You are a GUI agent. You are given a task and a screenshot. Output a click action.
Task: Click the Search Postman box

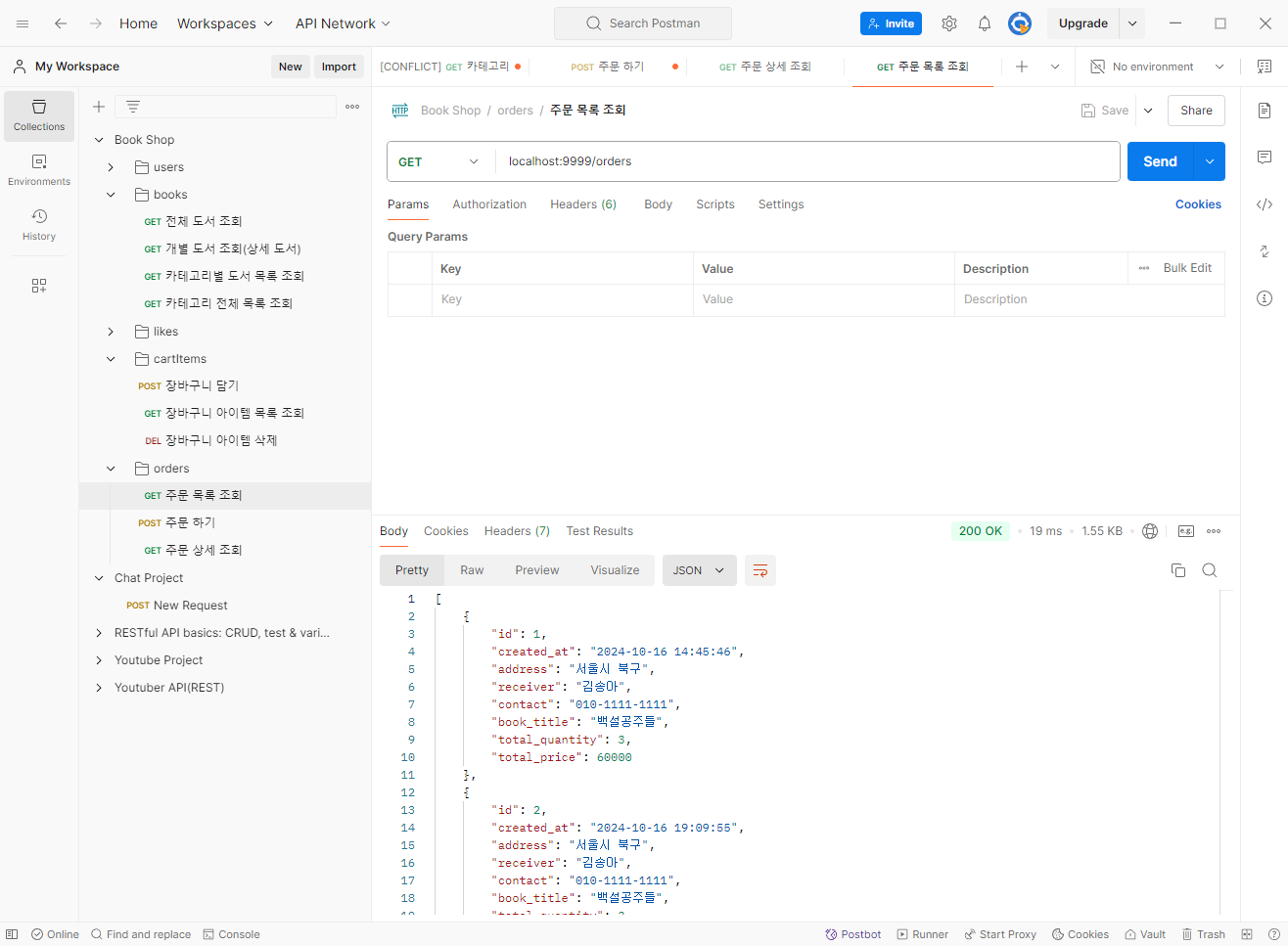[643, 23]
